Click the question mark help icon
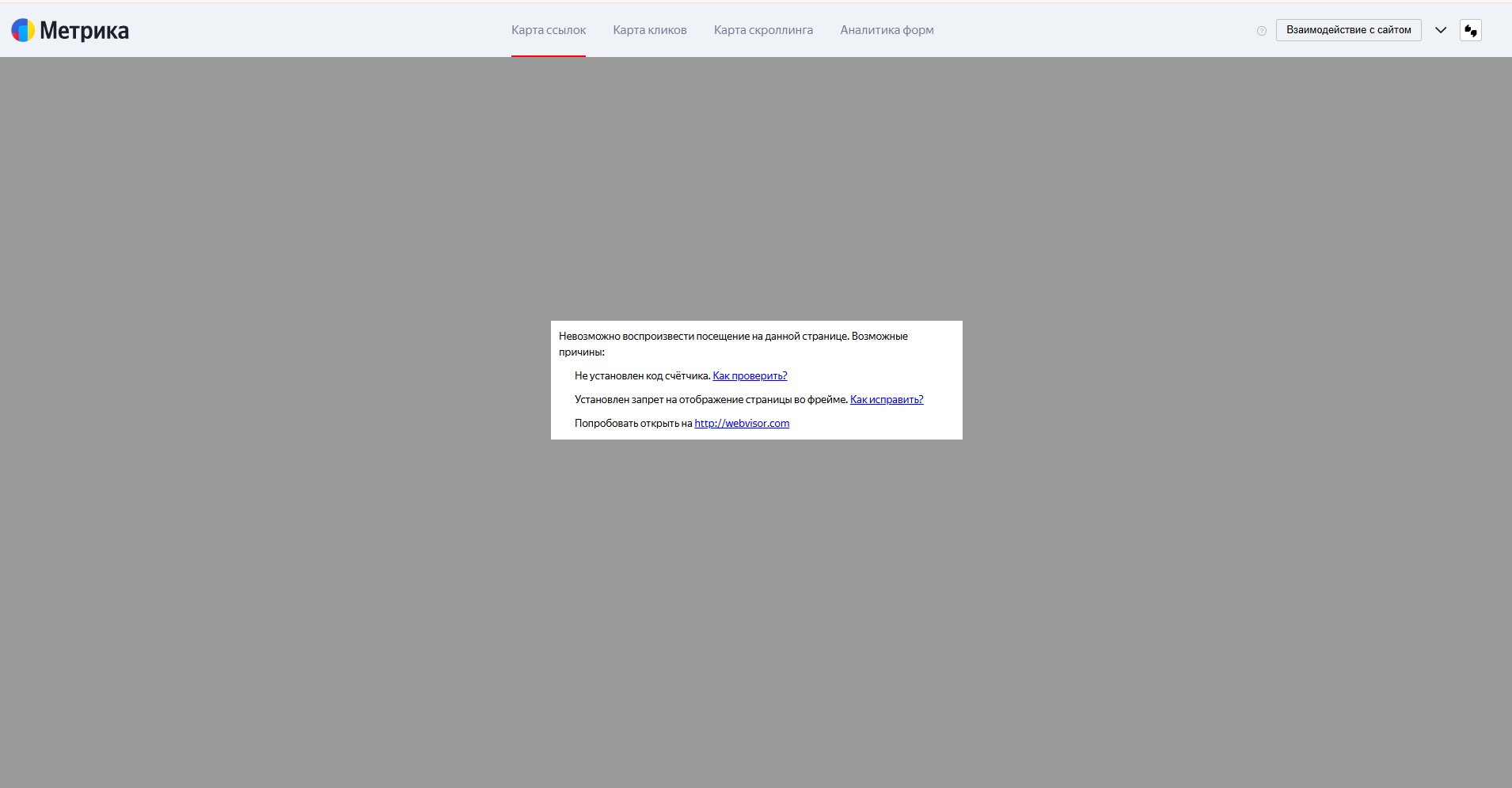Screen dimensions: 1512x788 tap(1261, 31)
